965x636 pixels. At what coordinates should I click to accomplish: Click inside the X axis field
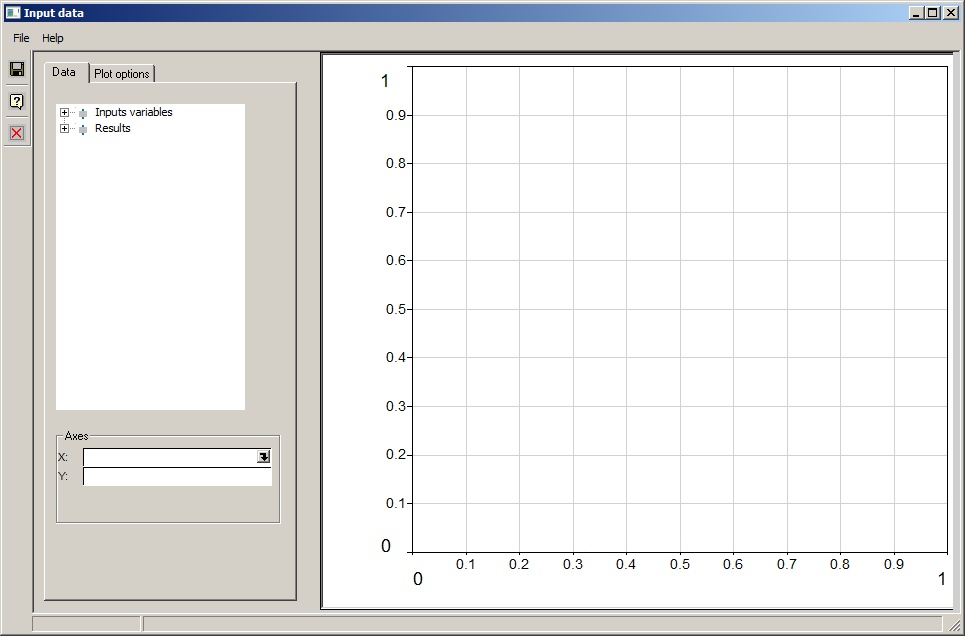[x=169, y=457]
